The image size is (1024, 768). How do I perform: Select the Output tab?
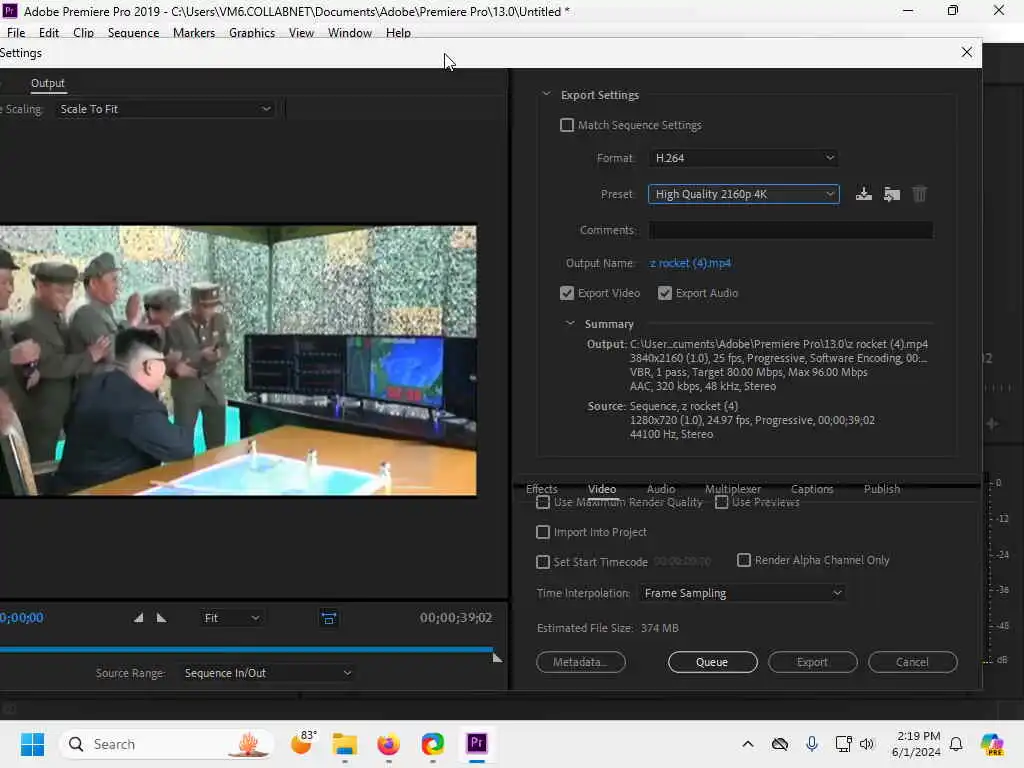48,83
